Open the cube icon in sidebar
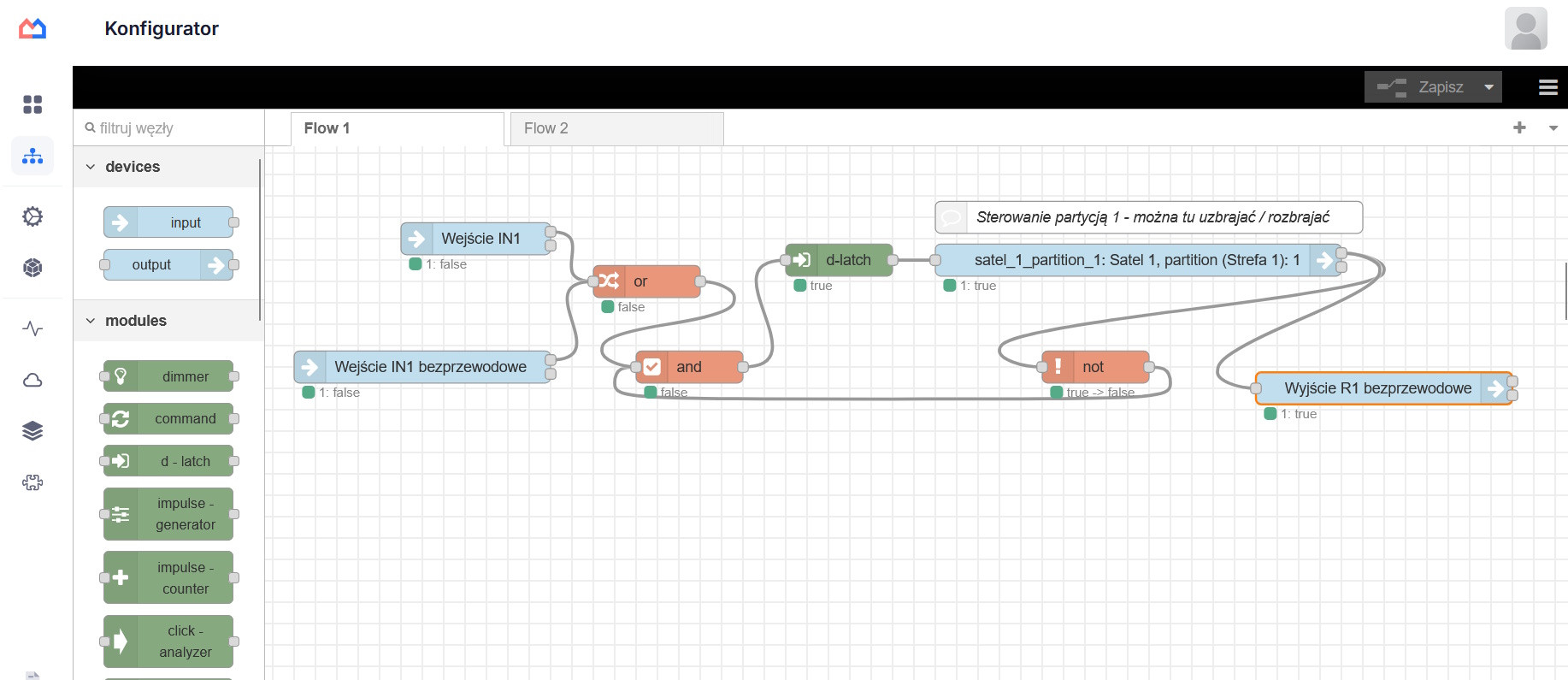The height and width of the screenshot is (680, 1568). tap(32, 268)
